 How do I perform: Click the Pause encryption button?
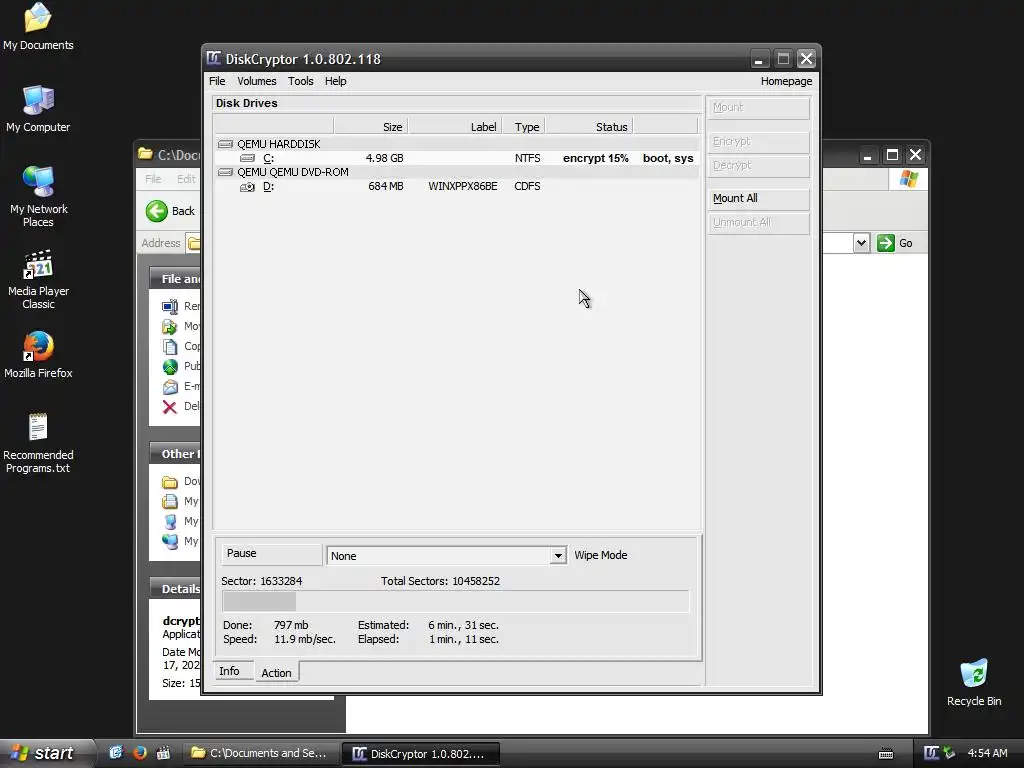(x=271, y=554)
